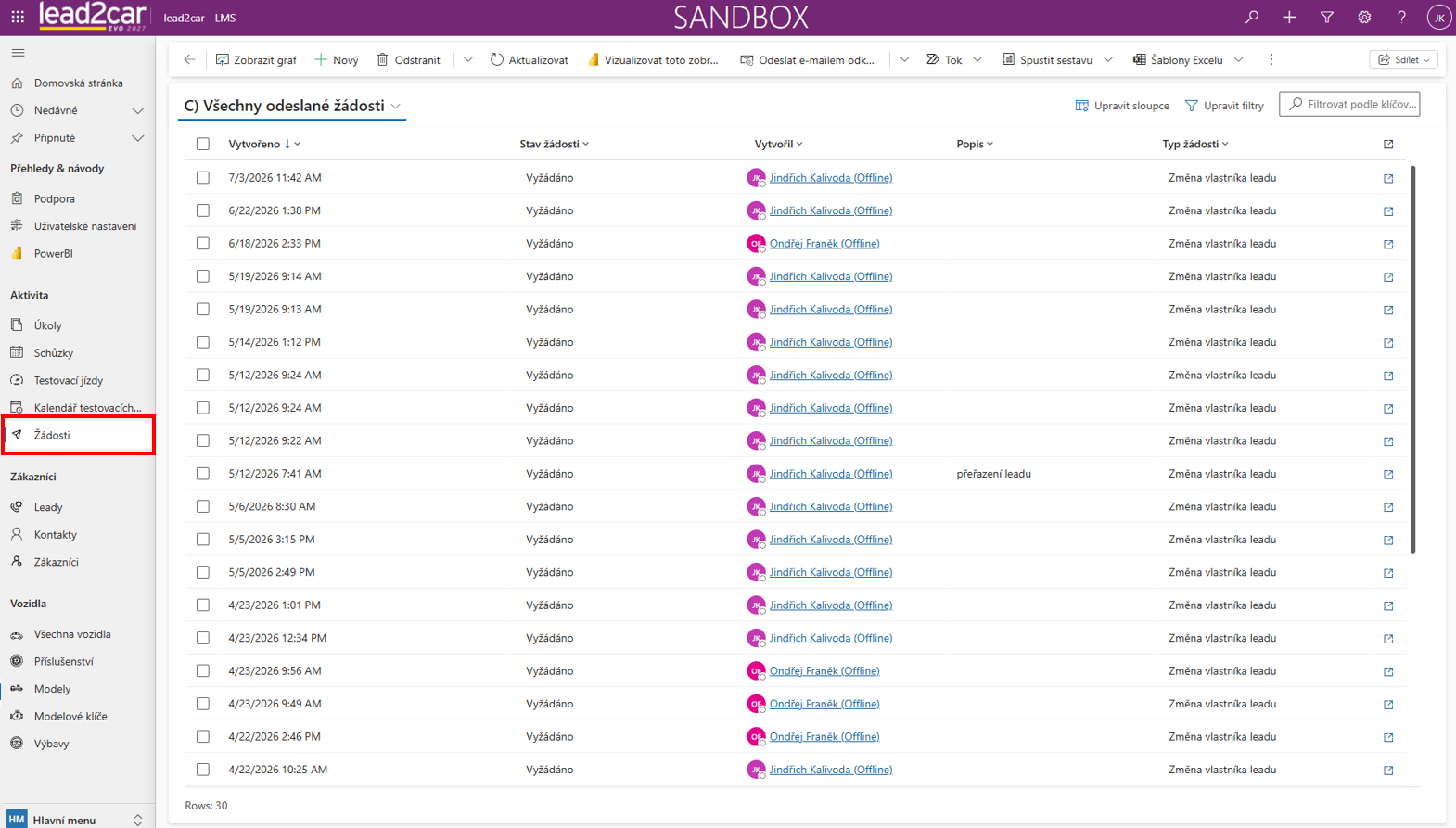This screenshot has height=828, width=1456.
Task: Click the search magnifier in the header
Action: pos(1252,17)
